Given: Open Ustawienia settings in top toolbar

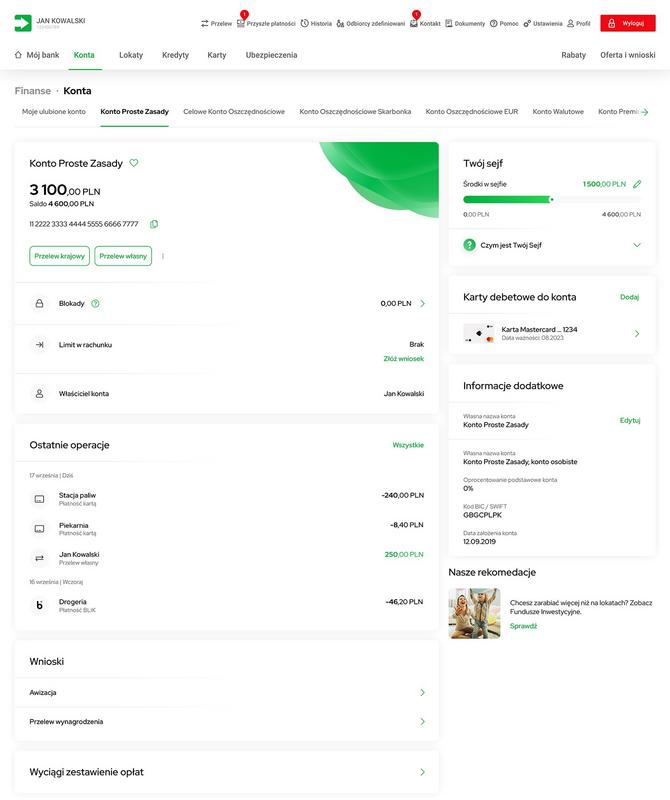Looking at the screenshot, I should coord(543,23).
